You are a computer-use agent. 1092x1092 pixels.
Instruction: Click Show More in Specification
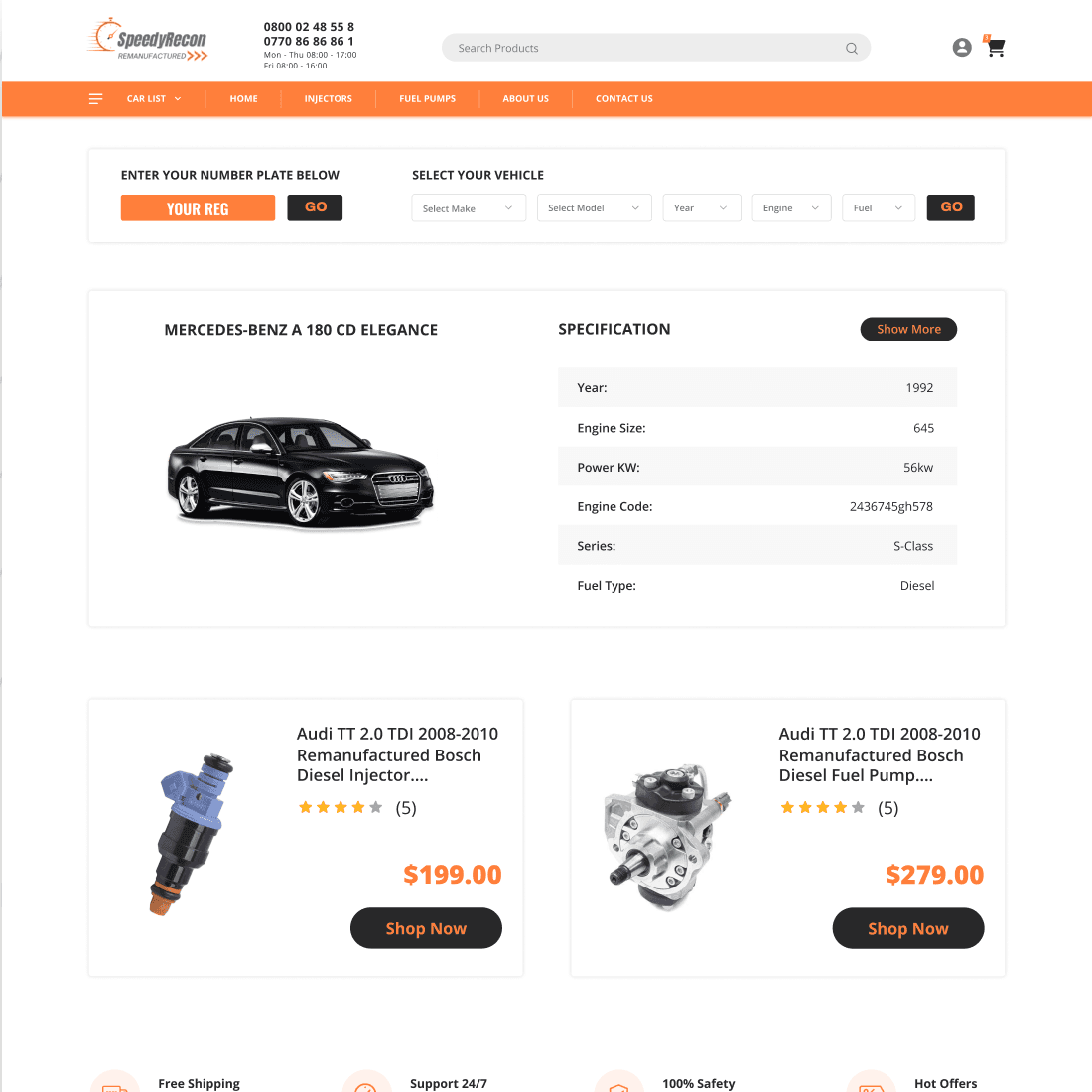click(908, 329)
